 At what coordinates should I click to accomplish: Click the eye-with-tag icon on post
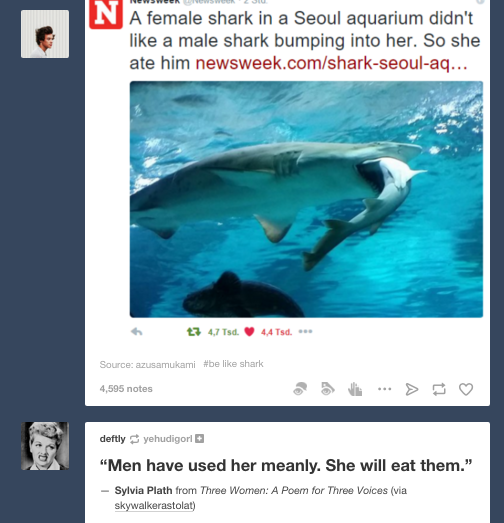pyautogui.click(x=328, y=389)
